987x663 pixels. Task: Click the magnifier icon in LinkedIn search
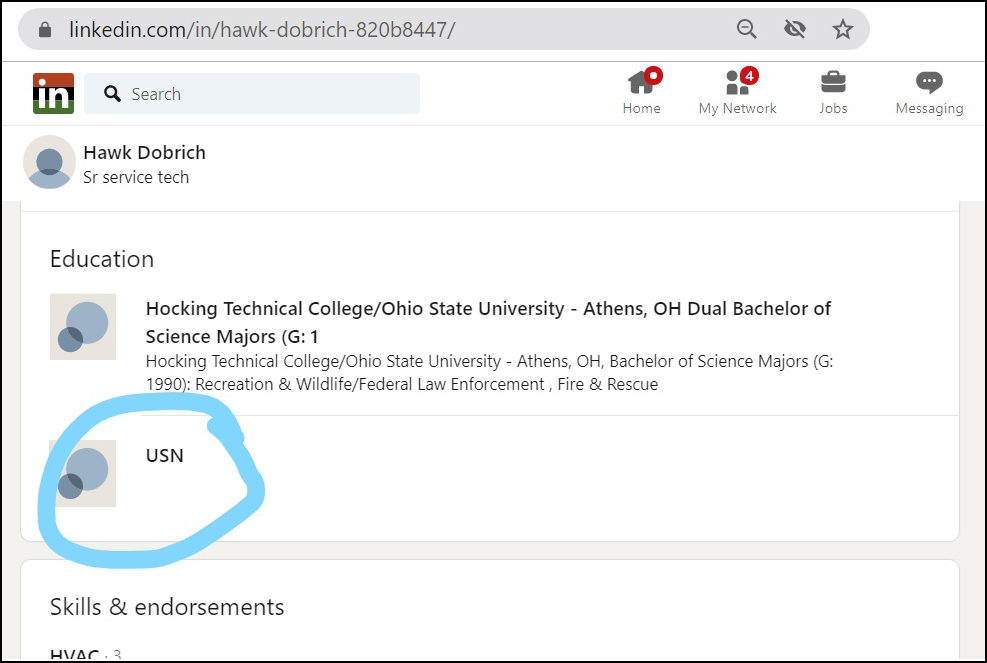112,94
